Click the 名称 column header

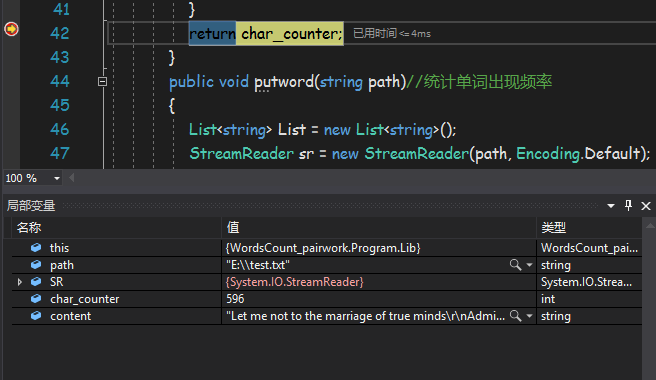29,228
